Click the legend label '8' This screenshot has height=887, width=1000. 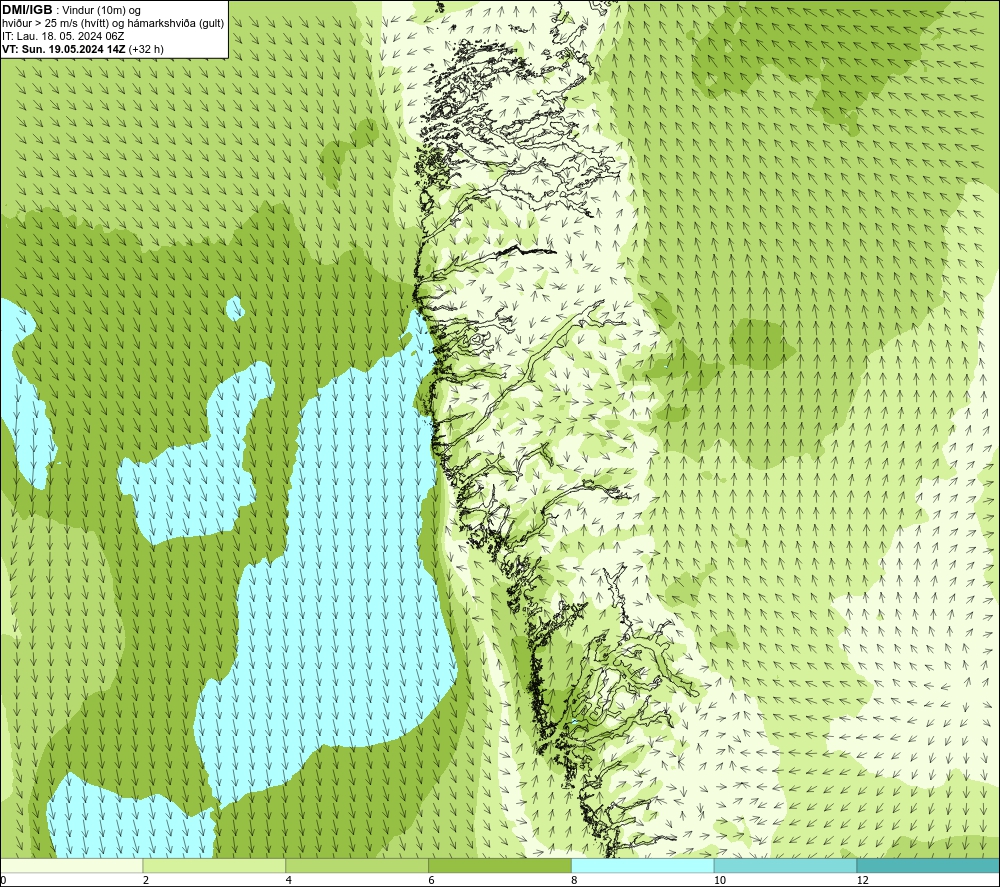tap(575, 880)
